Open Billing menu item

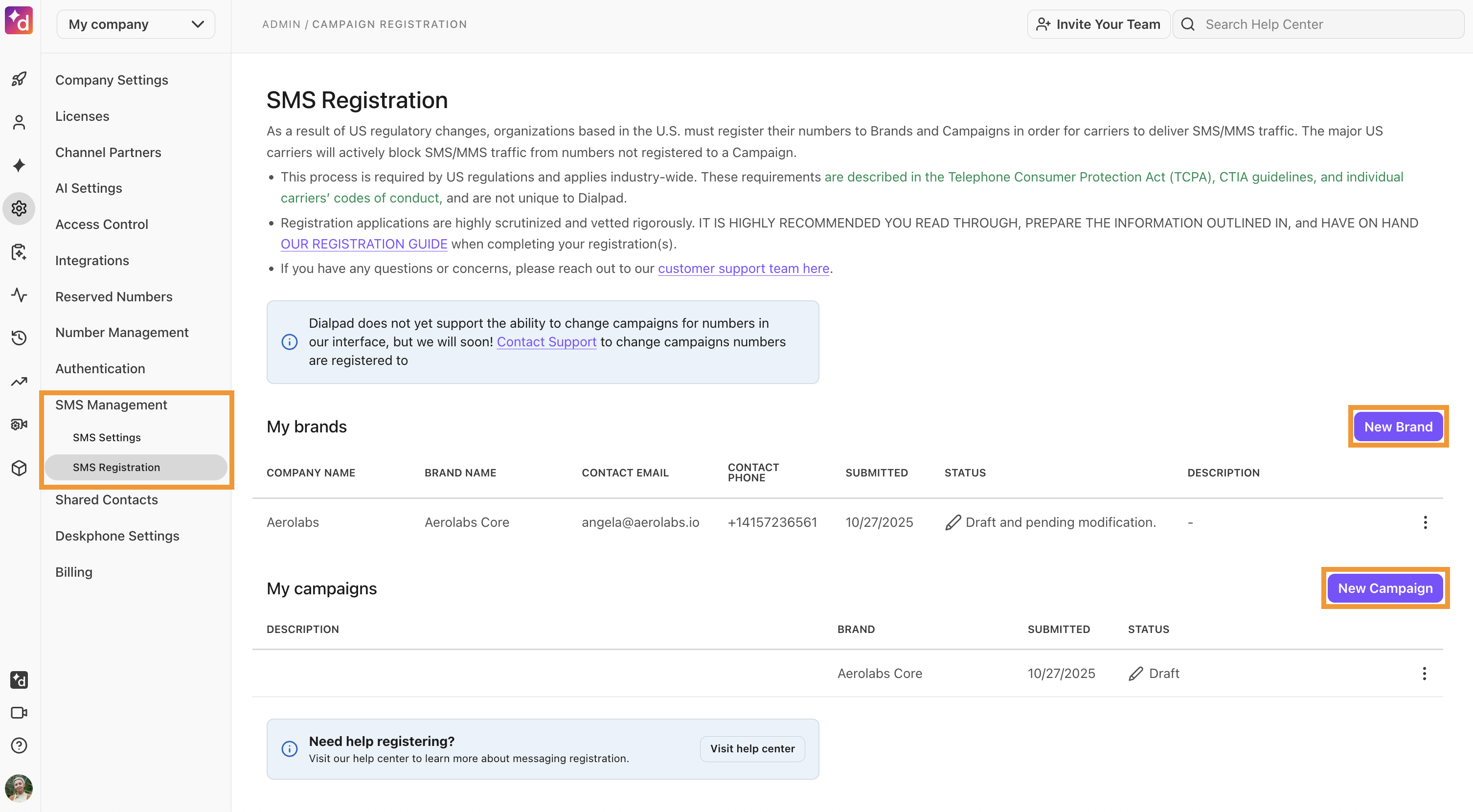click(74, 572)
